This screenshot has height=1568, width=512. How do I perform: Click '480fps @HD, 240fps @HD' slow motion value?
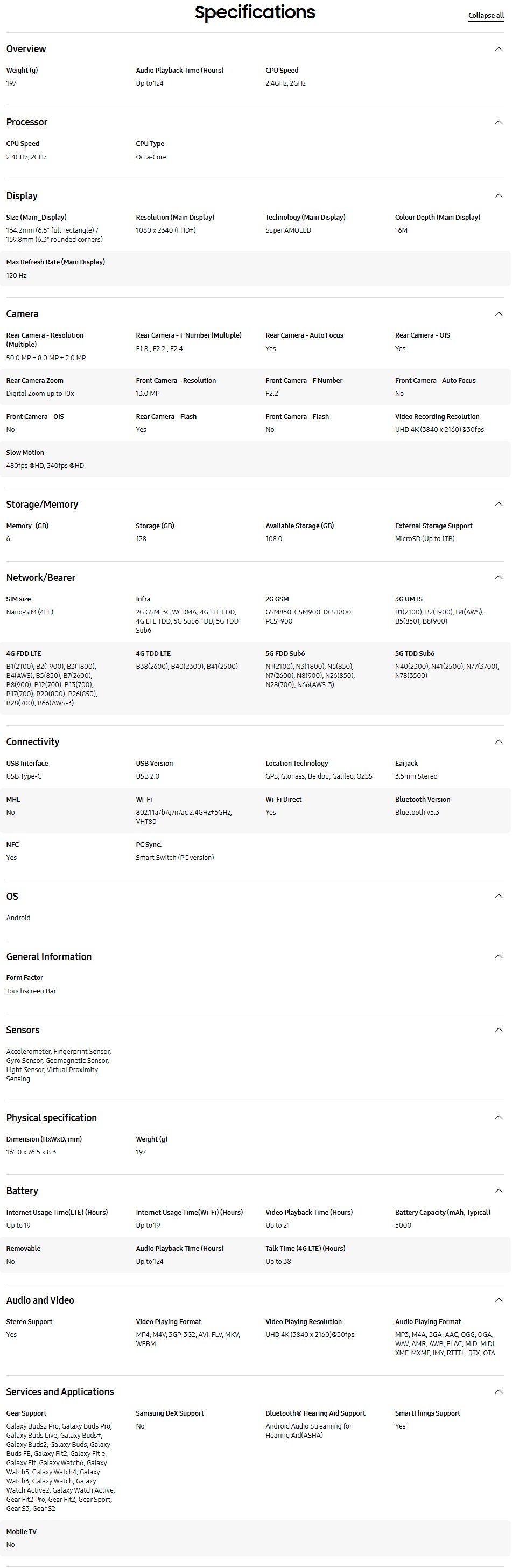pos(45,466)
